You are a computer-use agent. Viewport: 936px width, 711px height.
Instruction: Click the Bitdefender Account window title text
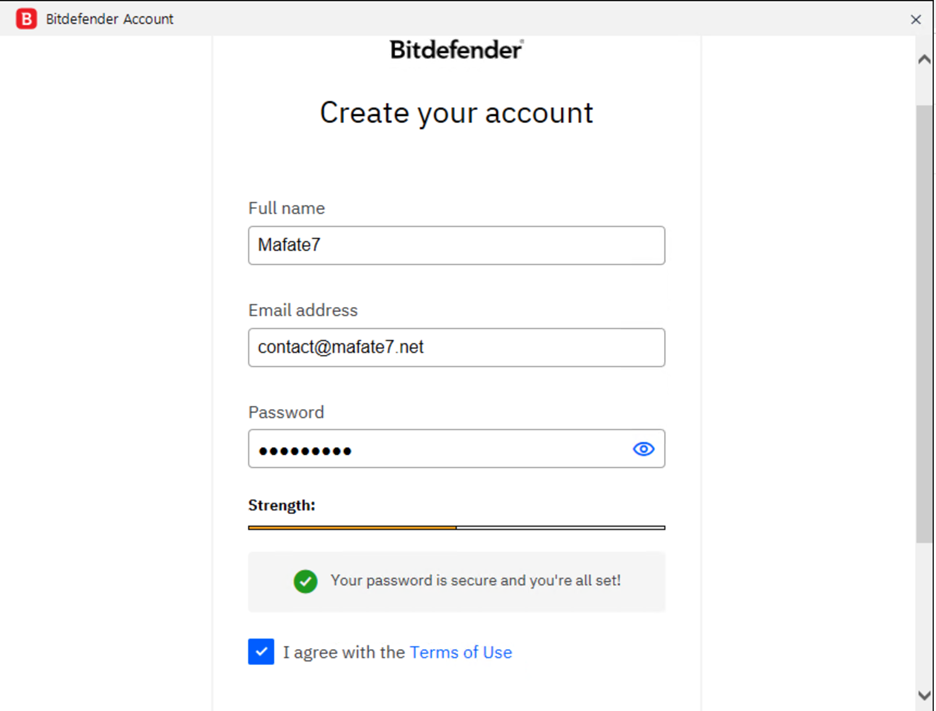click(110, 19)
